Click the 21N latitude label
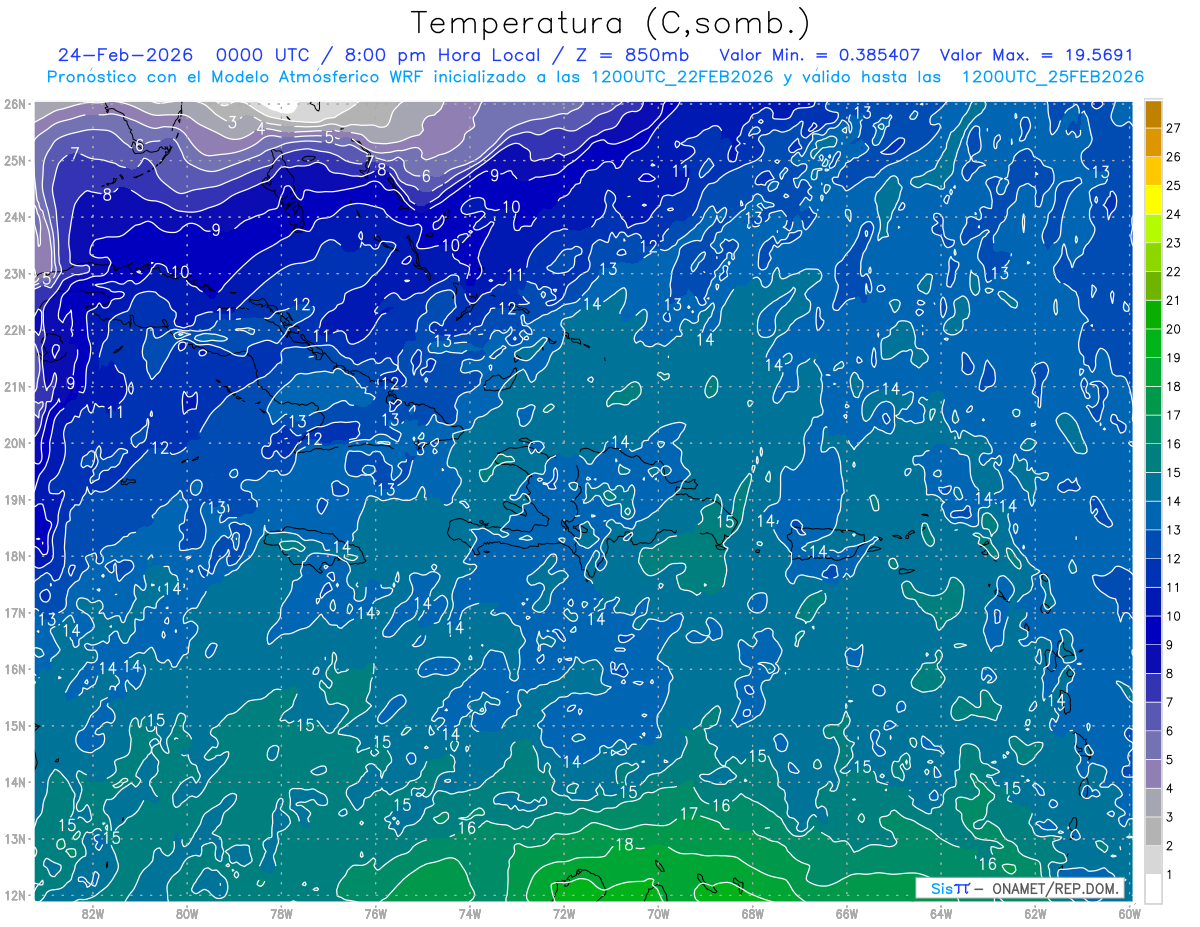The image size is (1200, 927). click(x=15, y=387)
